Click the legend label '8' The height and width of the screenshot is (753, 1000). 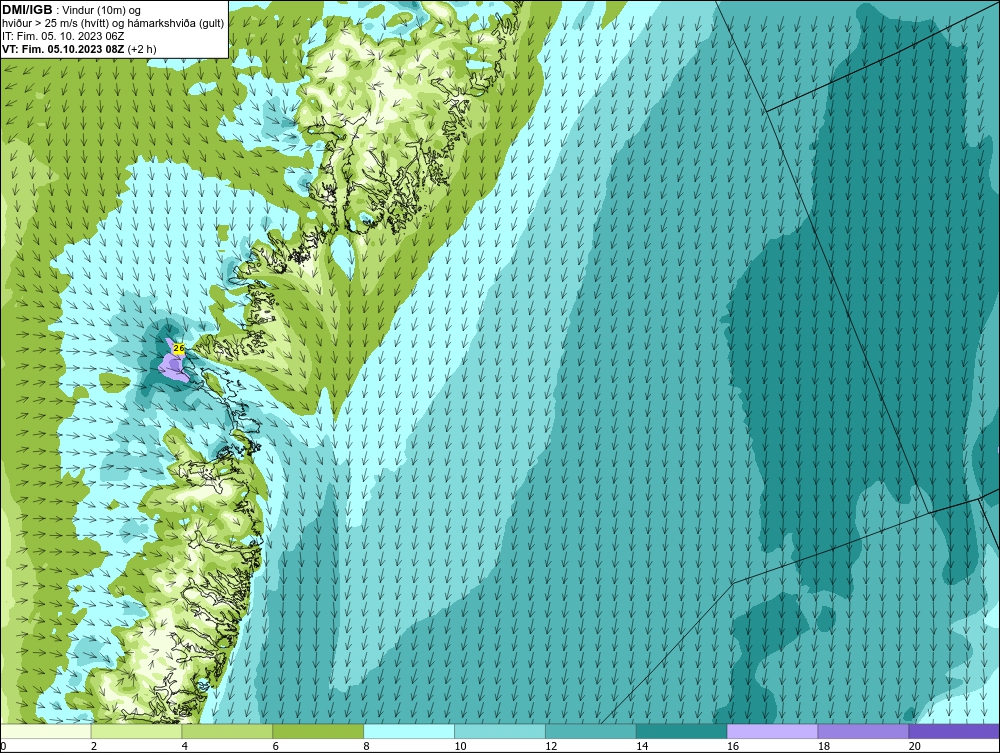point(367,746)
